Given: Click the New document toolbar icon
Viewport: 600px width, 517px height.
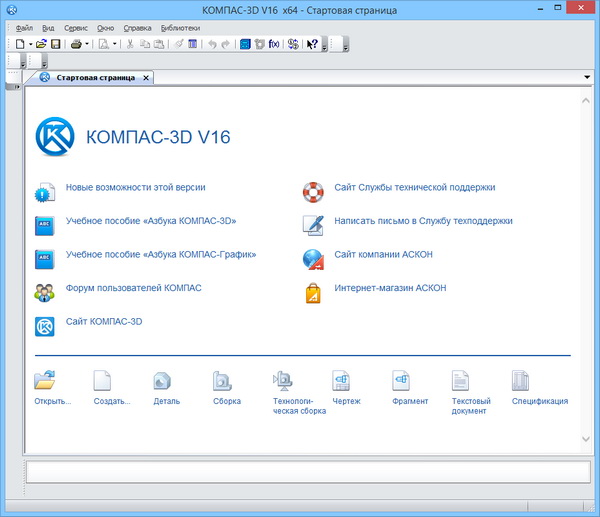Looking at the screenshot, I should (x=19, y=44).
